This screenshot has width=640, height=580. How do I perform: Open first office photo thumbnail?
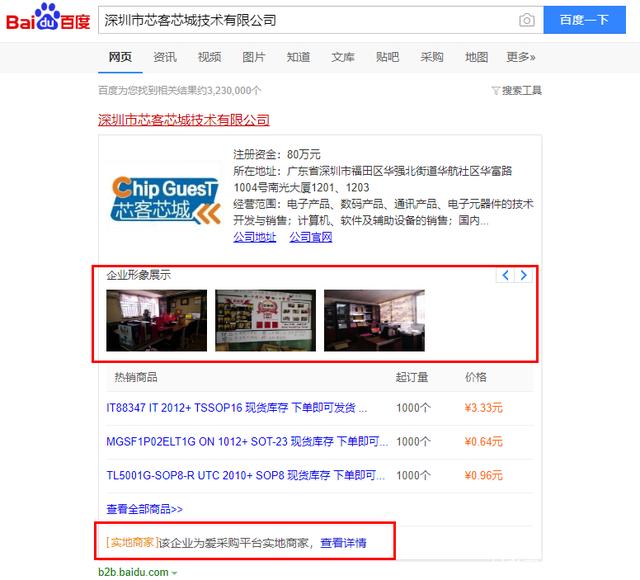[157, 320]
